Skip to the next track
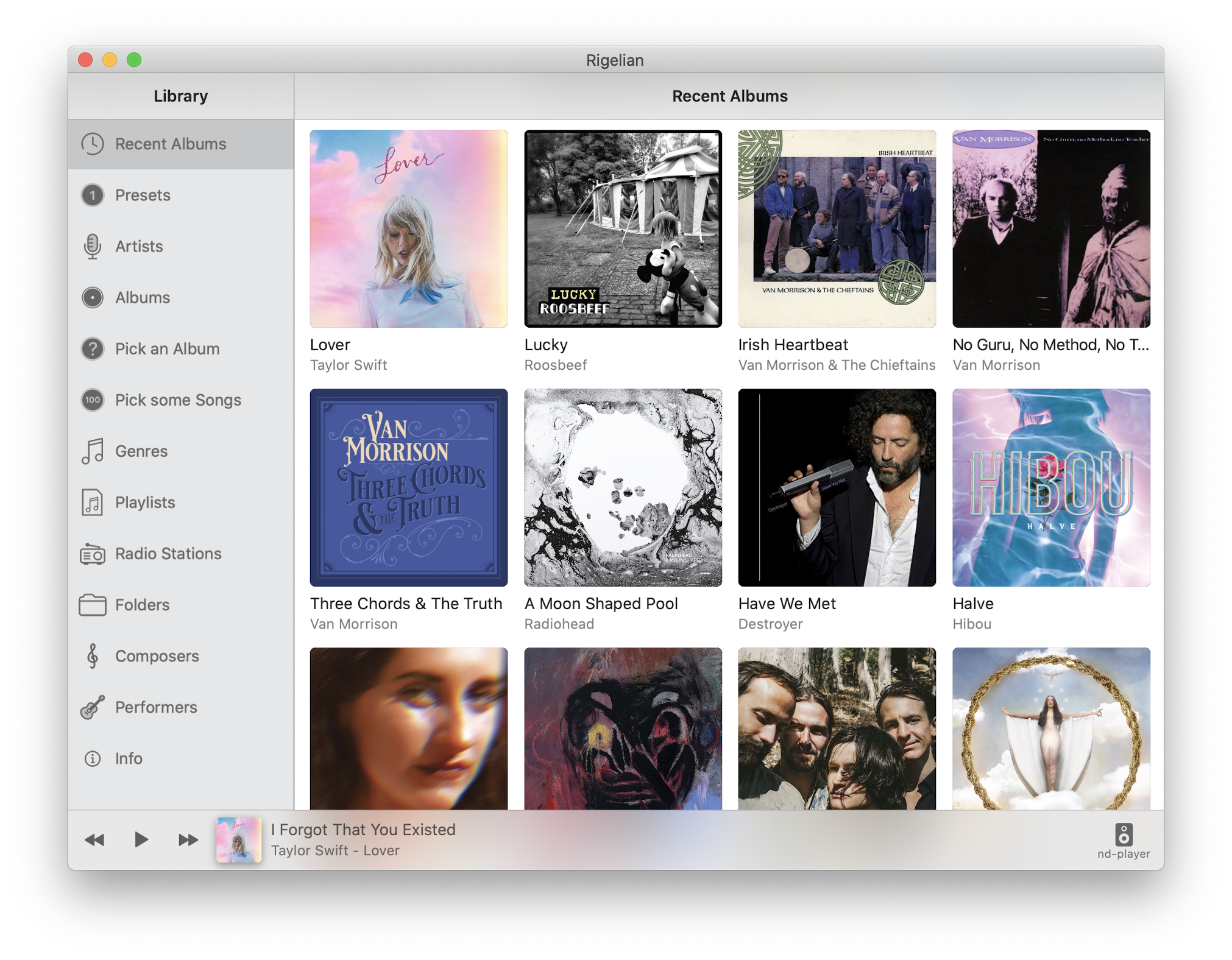The width and height of the screenshot is (1232, 960). coord(188,840)
